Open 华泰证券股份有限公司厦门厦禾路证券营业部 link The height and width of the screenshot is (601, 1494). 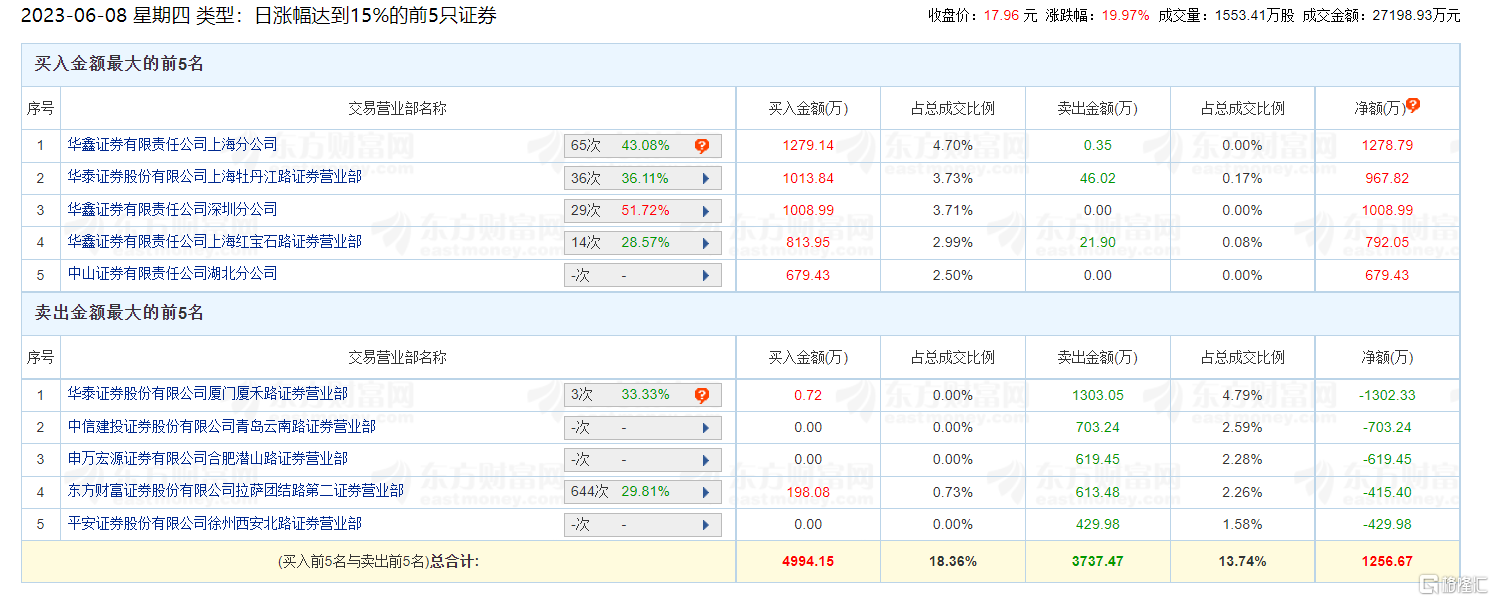[x=207, y=393]
